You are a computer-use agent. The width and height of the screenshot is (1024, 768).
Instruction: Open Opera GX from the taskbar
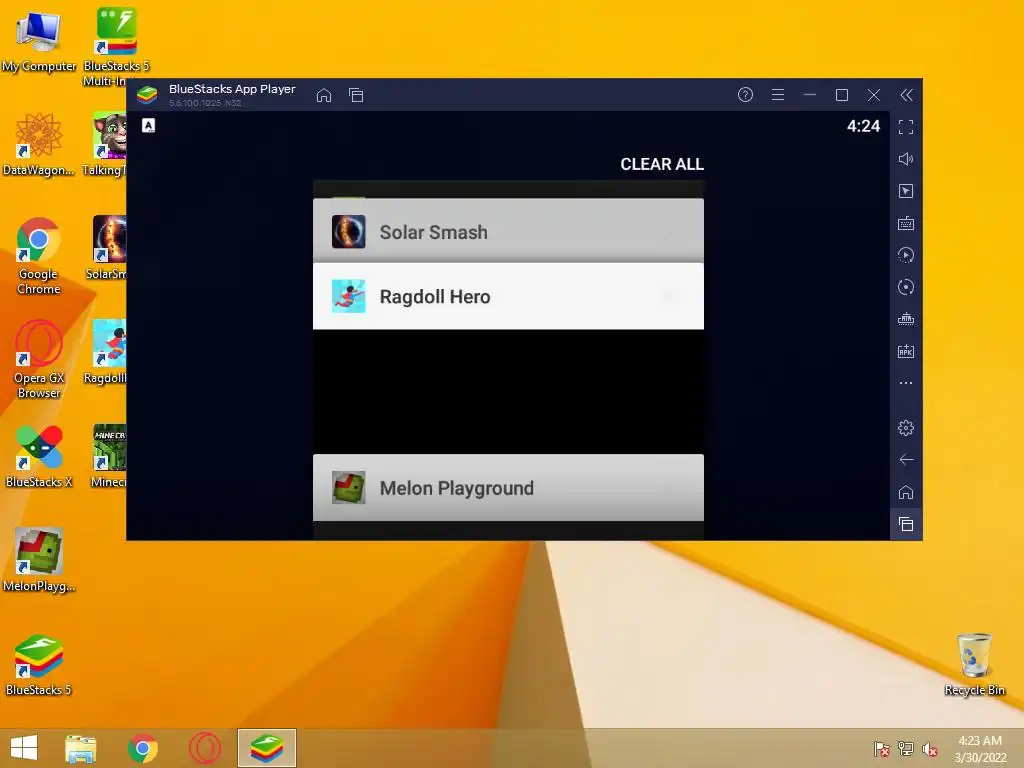click(x=204, y=748)
